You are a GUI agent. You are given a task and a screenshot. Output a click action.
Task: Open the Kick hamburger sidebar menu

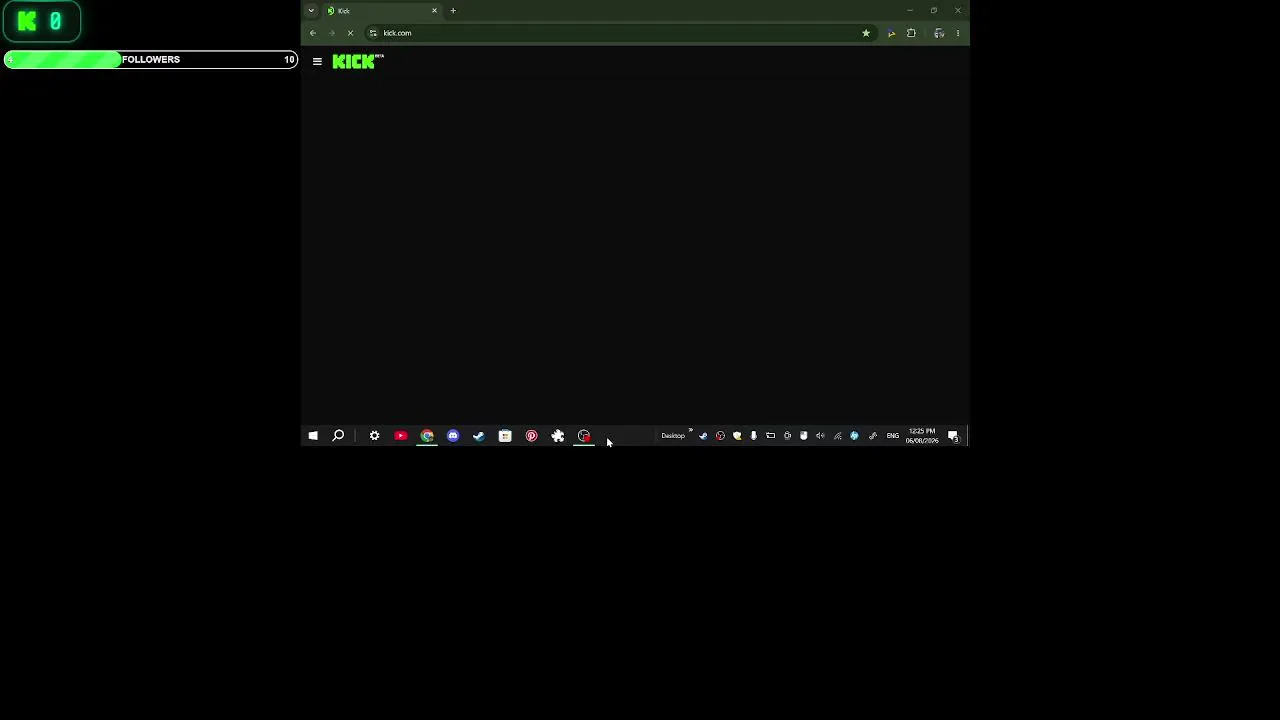pos(317,62)
